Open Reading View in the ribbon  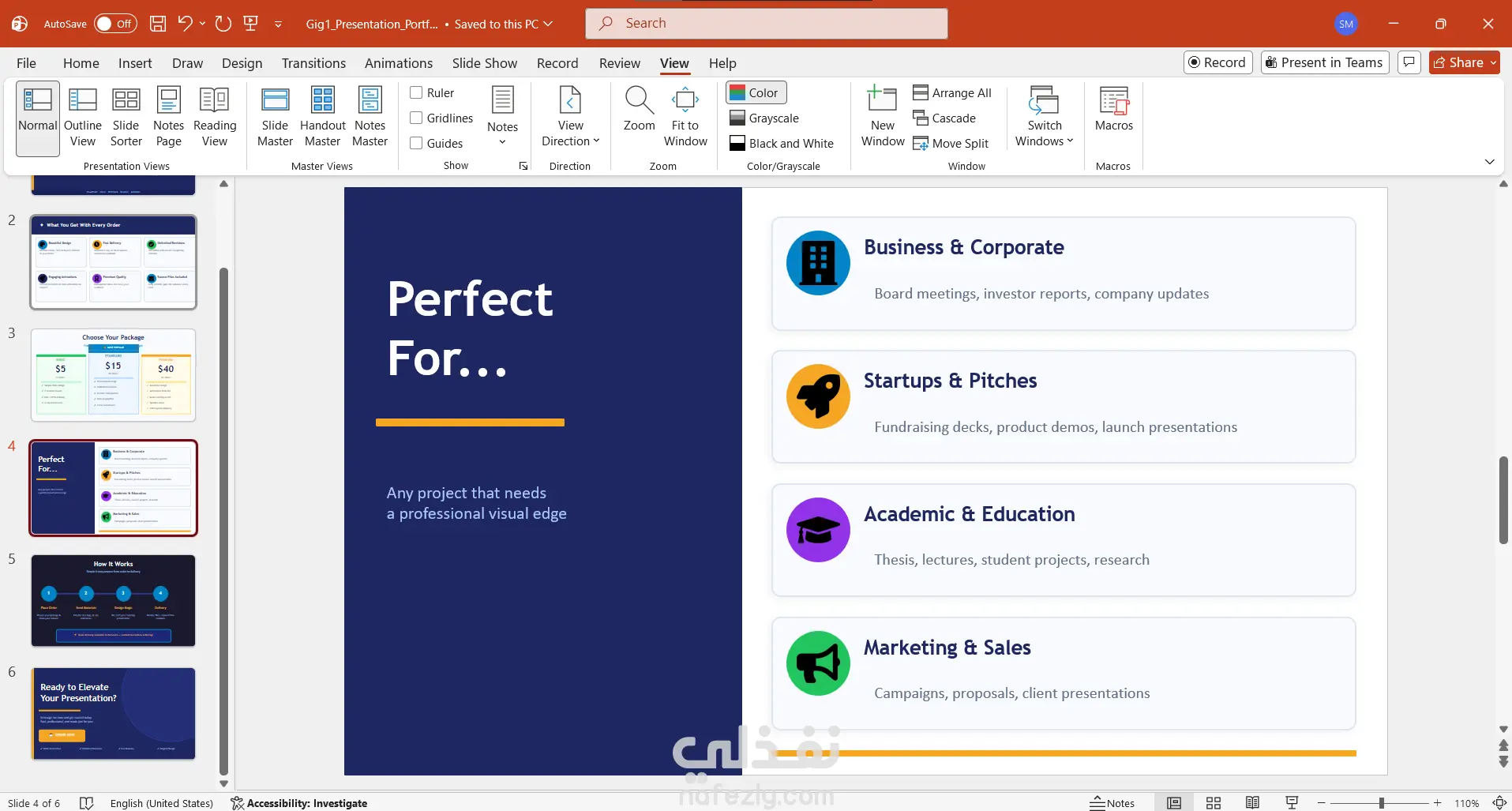(215, 118)
